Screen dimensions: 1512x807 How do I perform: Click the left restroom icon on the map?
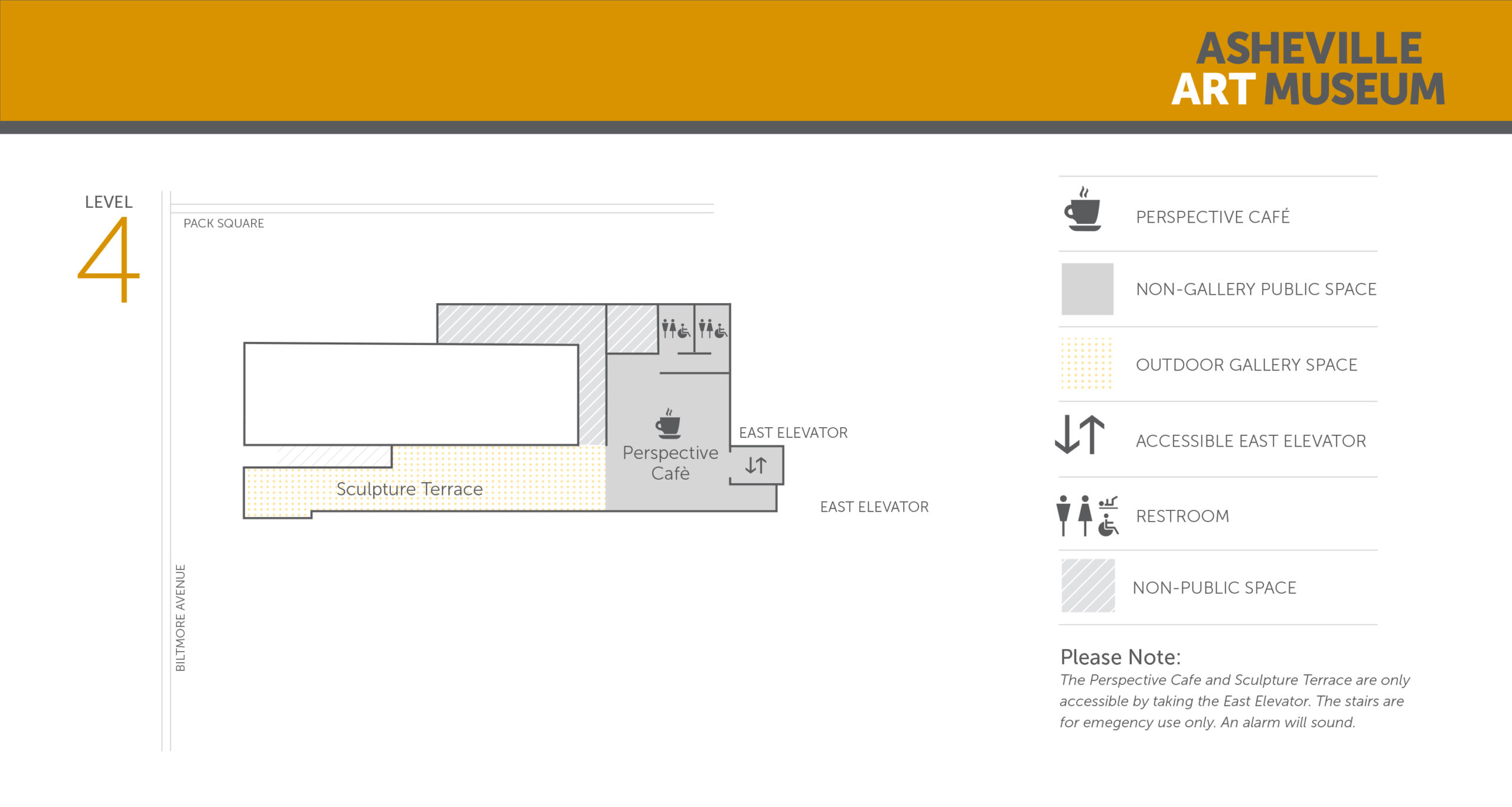[x=676, y=328]
